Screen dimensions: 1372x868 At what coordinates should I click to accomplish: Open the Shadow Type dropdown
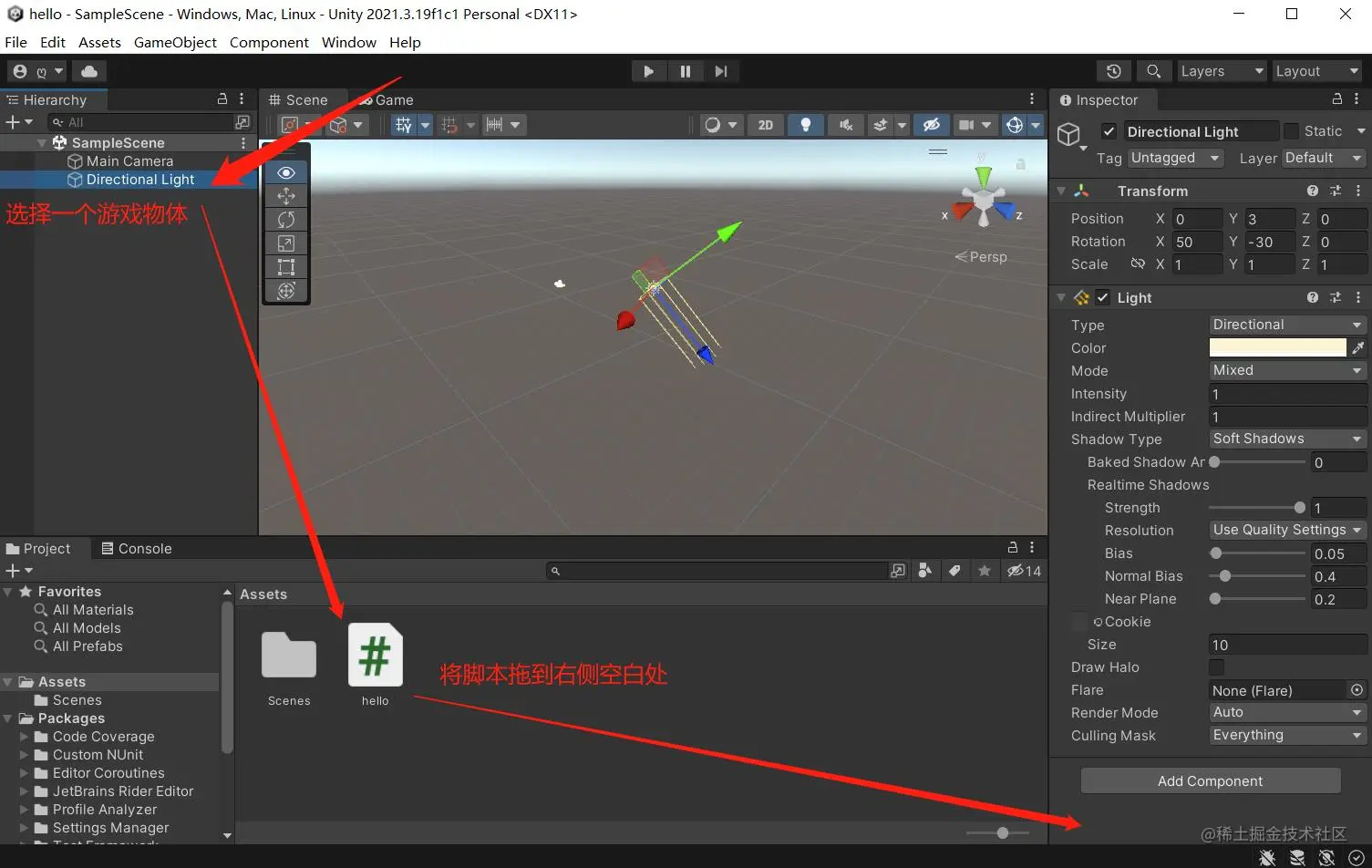1285,439
